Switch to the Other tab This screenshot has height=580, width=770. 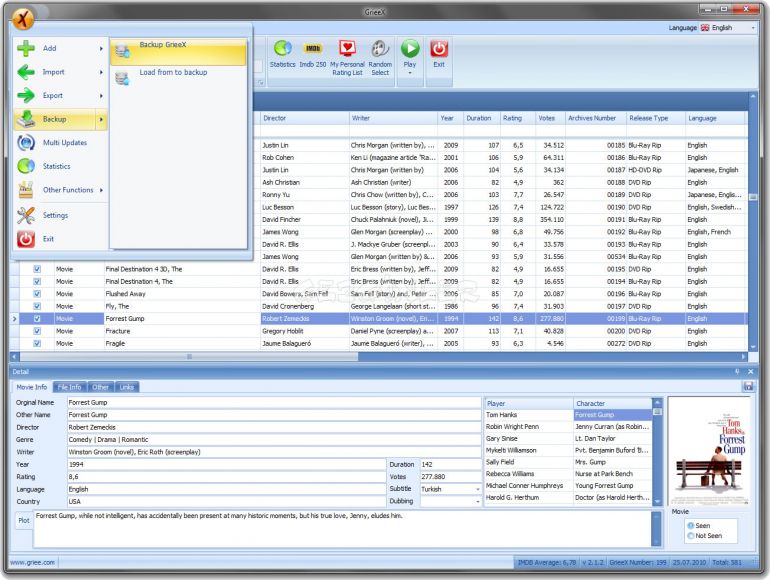point(101,387)
